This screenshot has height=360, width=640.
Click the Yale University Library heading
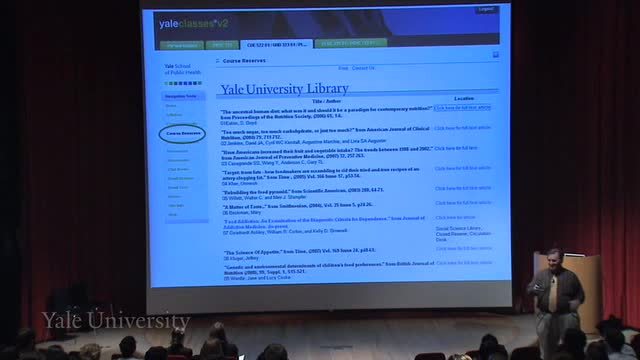pyautogui.click(x=284, y=89)
